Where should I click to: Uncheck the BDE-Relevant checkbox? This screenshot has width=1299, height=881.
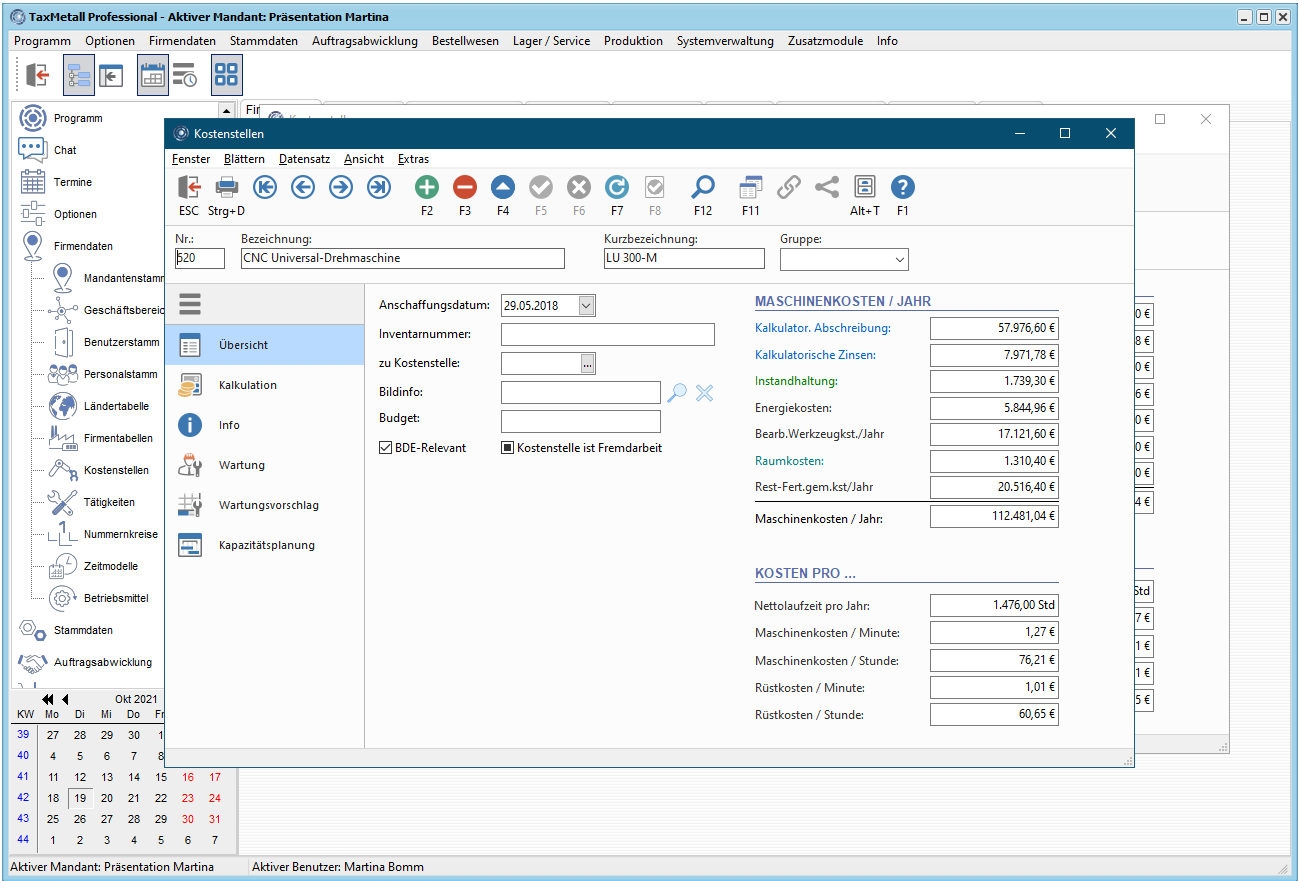click(x=386, y=448)
